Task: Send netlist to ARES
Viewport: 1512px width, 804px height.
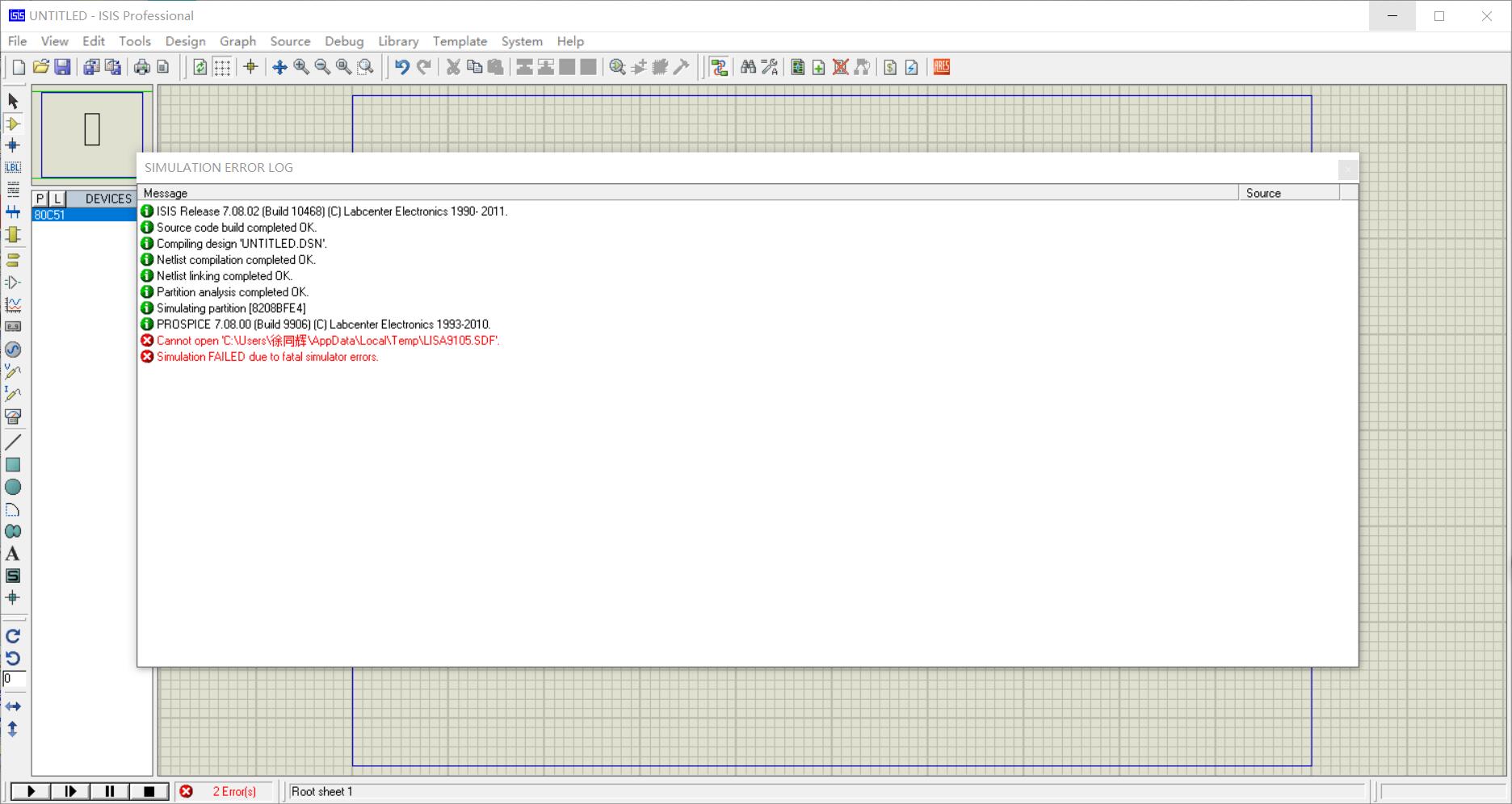Action: click(942, 67)
